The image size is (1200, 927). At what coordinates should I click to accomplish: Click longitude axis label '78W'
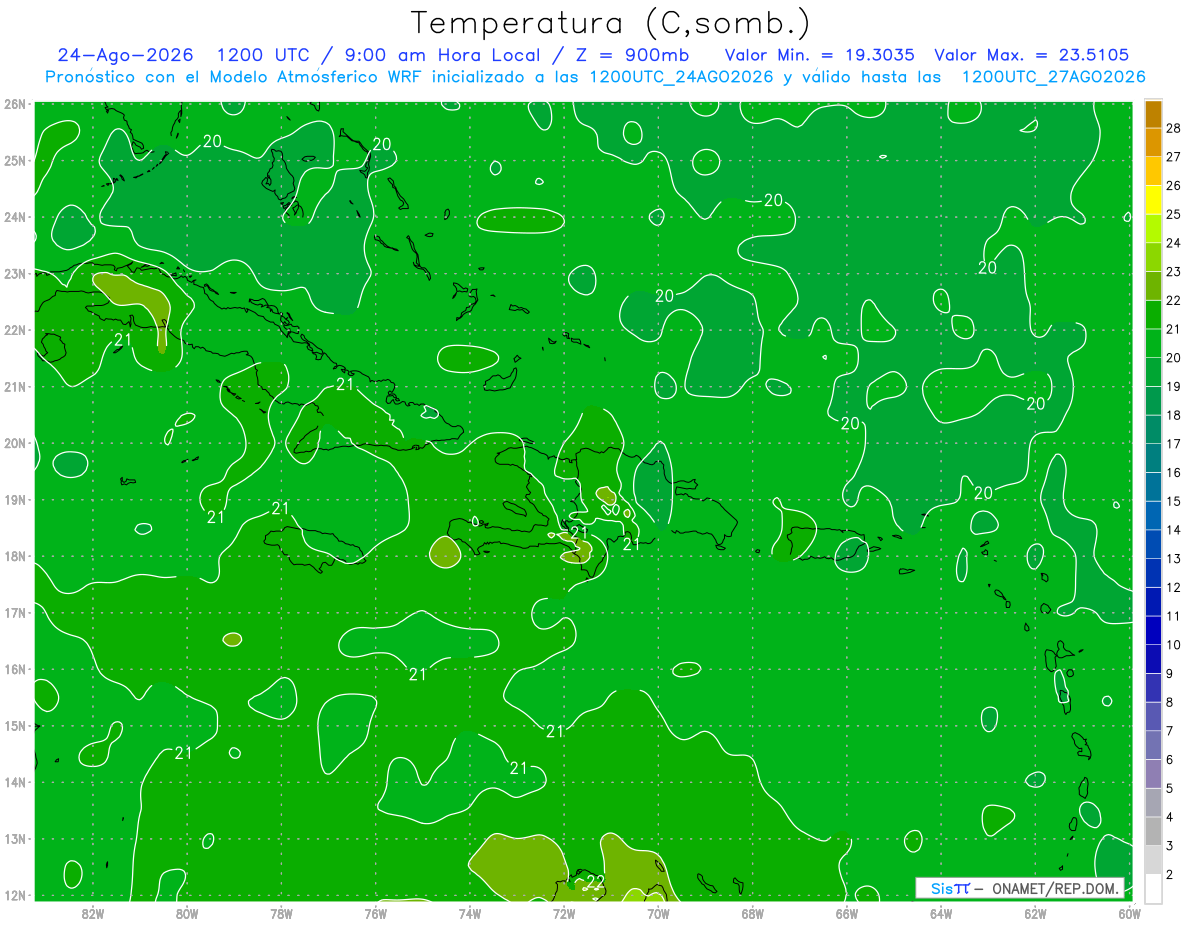281,912
